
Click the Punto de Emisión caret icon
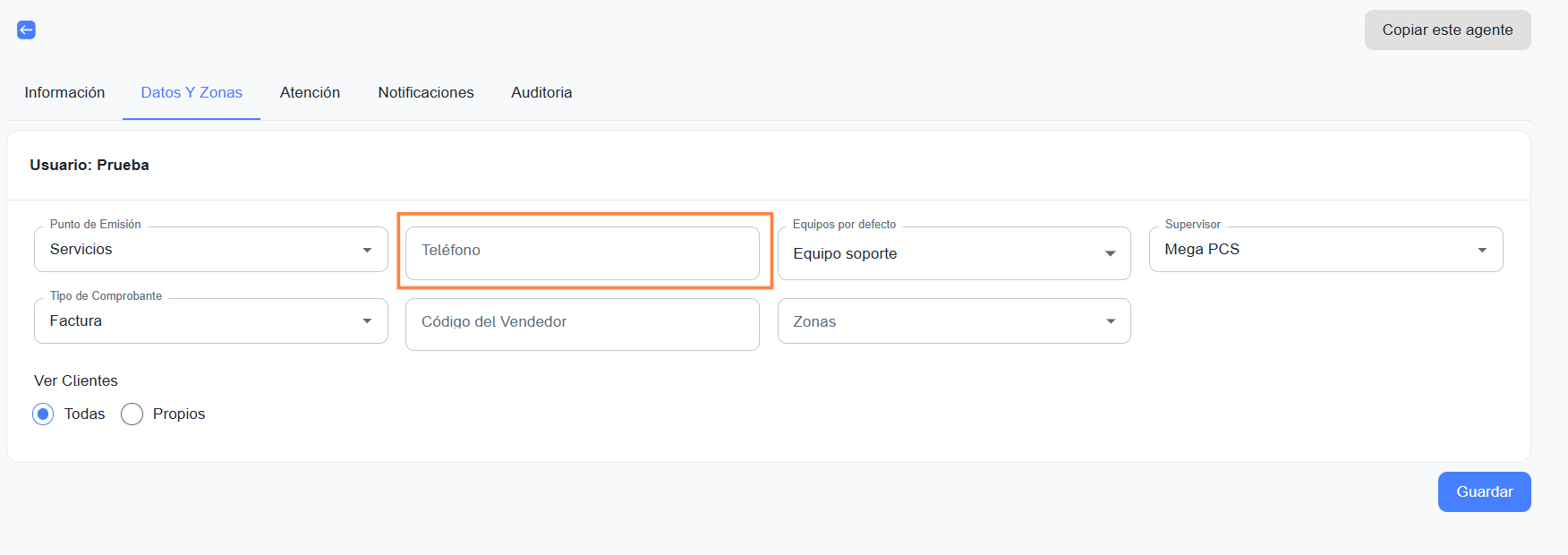(x=367, y=250)
